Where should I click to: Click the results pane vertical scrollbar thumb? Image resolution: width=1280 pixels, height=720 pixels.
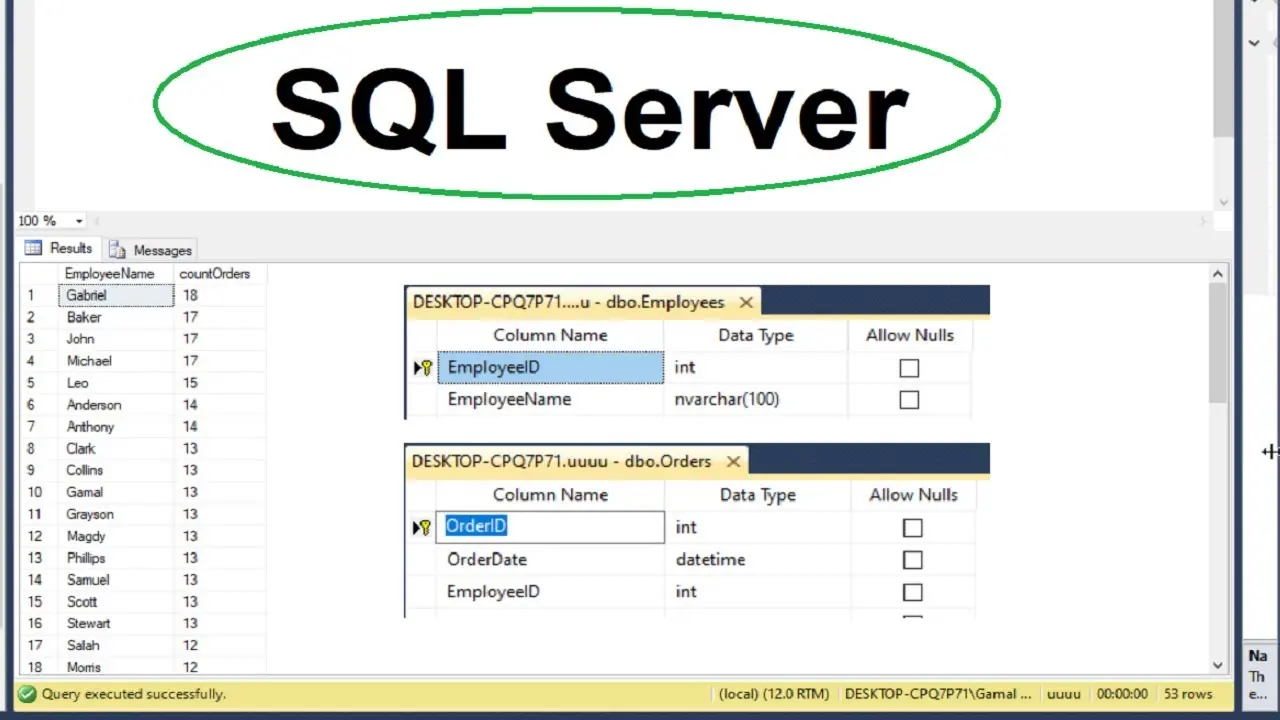[x=1218, y=342]
